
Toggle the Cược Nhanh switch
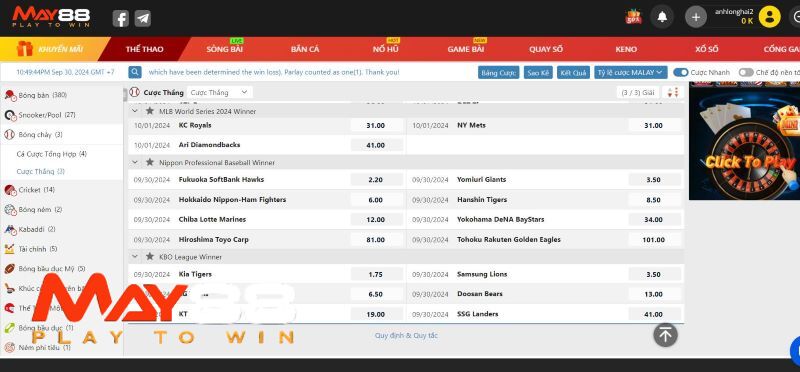[x=681, y=72]
